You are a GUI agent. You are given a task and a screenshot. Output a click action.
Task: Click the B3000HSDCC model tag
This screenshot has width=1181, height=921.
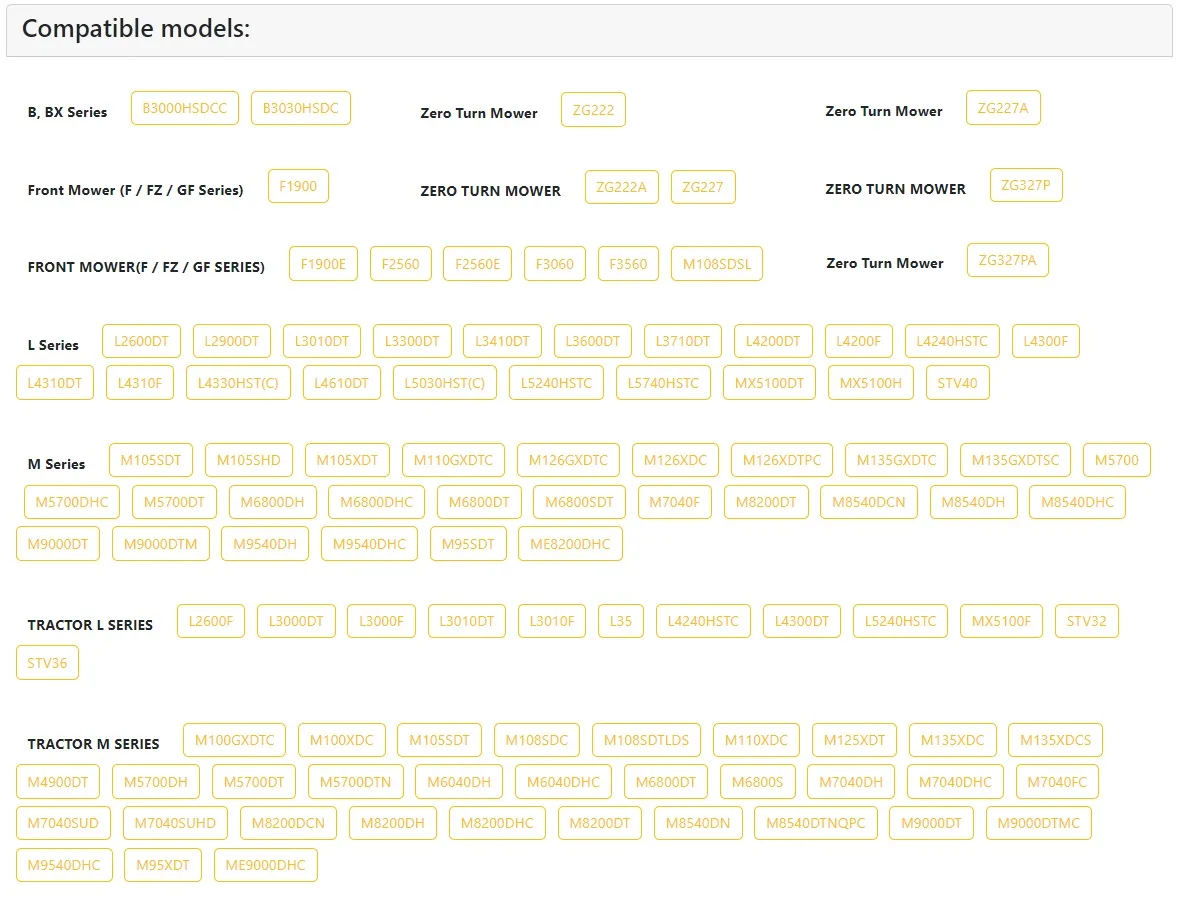pos(185,108)
